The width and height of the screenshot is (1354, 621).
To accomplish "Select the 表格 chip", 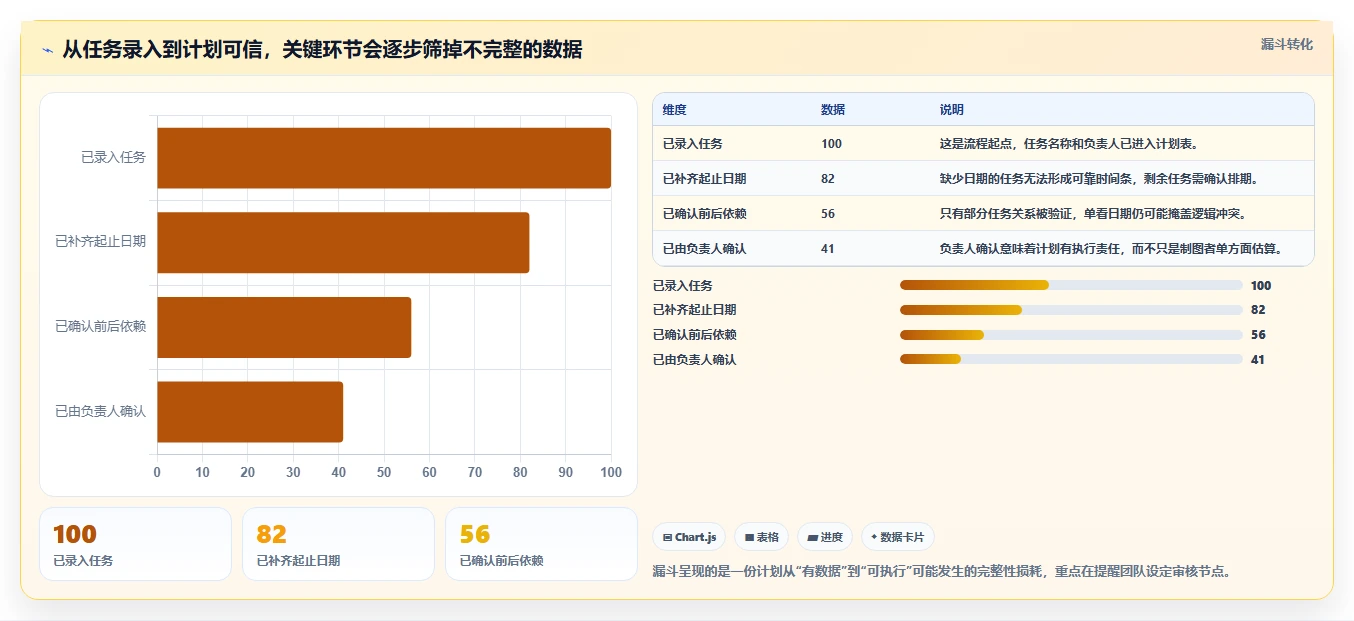I will pos(761,537).
